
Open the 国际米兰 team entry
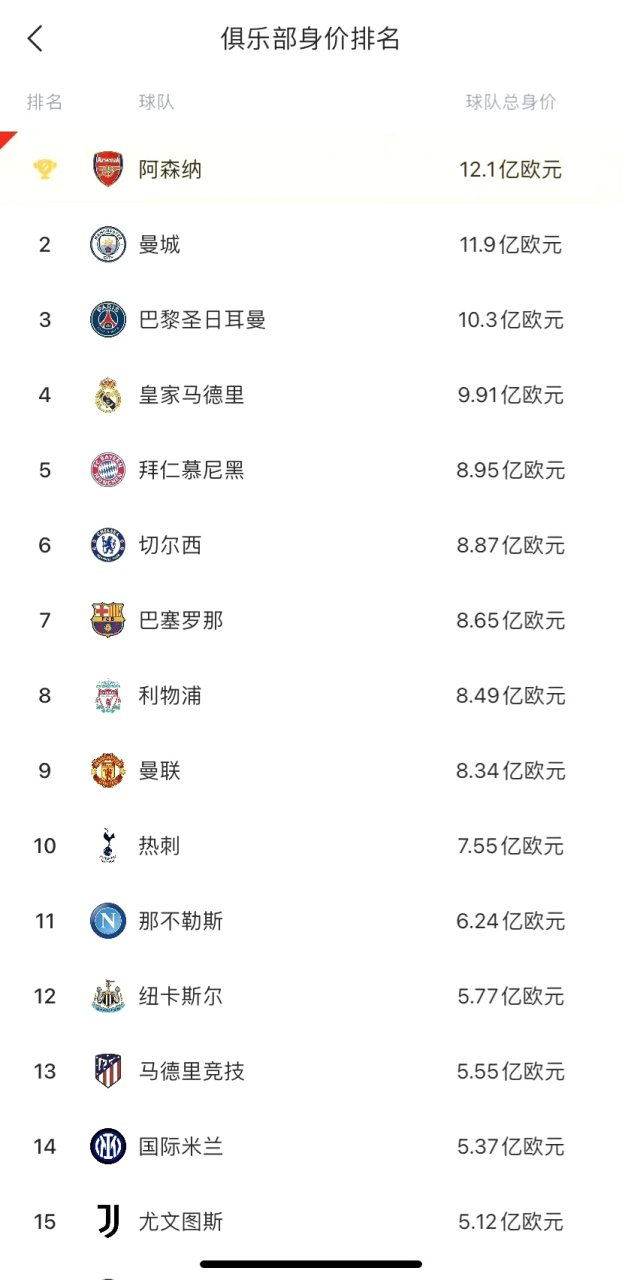coord(311,1146)
